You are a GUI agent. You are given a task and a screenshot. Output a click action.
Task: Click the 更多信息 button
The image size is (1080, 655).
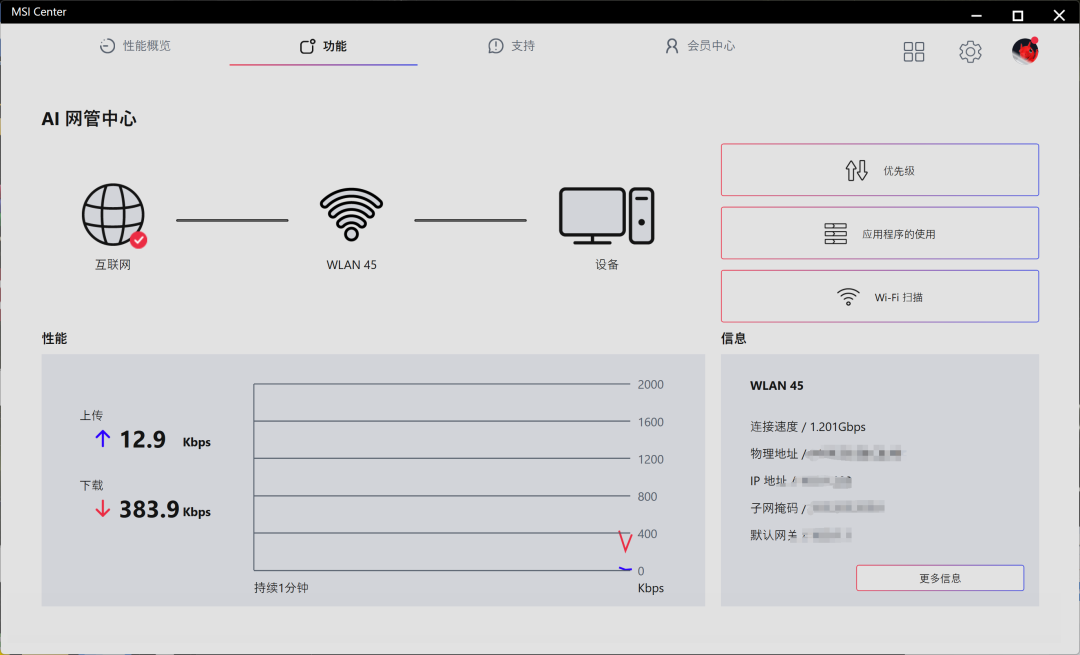(939, 578)
